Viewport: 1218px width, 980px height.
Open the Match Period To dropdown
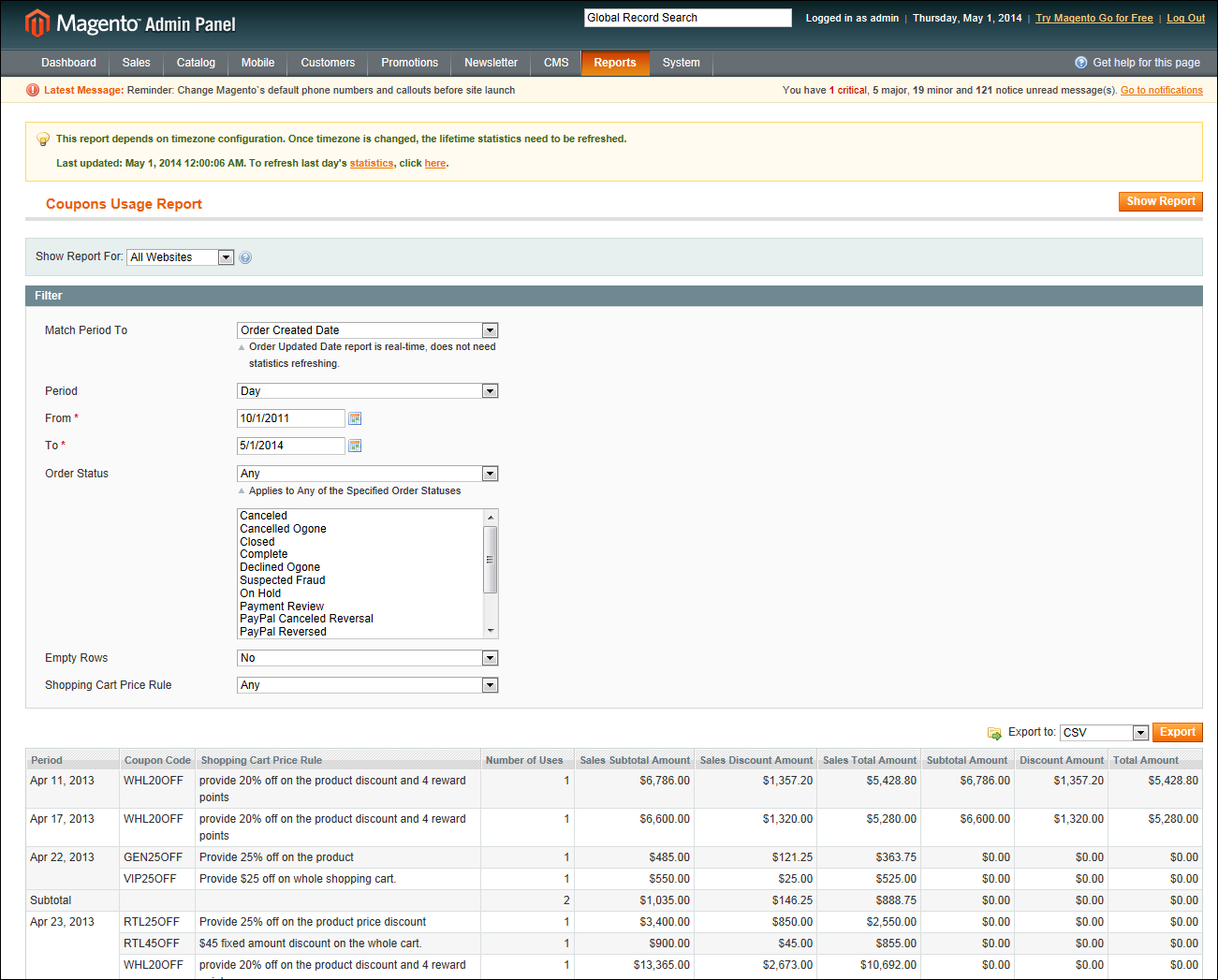click(x=368, y=330)
